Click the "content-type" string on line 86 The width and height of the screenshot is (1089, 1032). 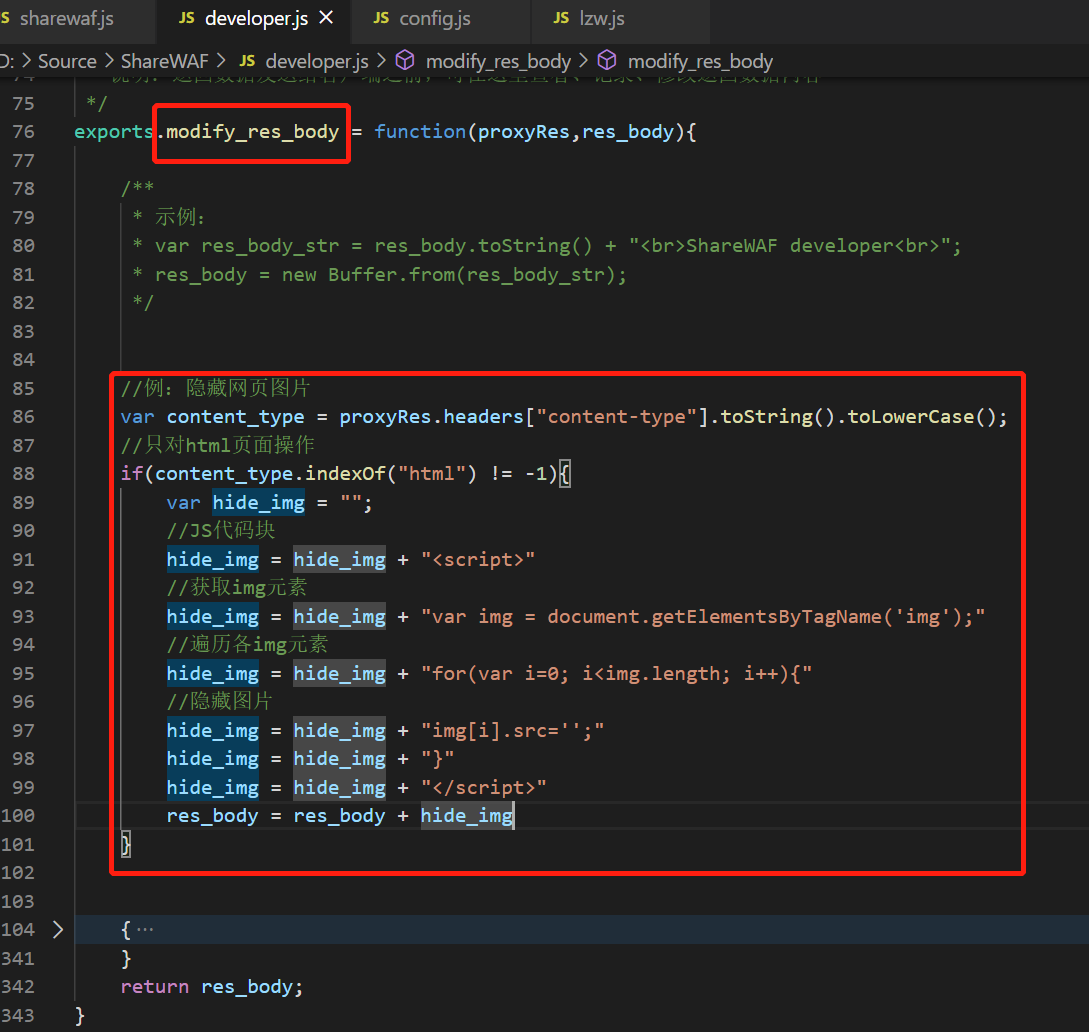(x=616, y=417)
